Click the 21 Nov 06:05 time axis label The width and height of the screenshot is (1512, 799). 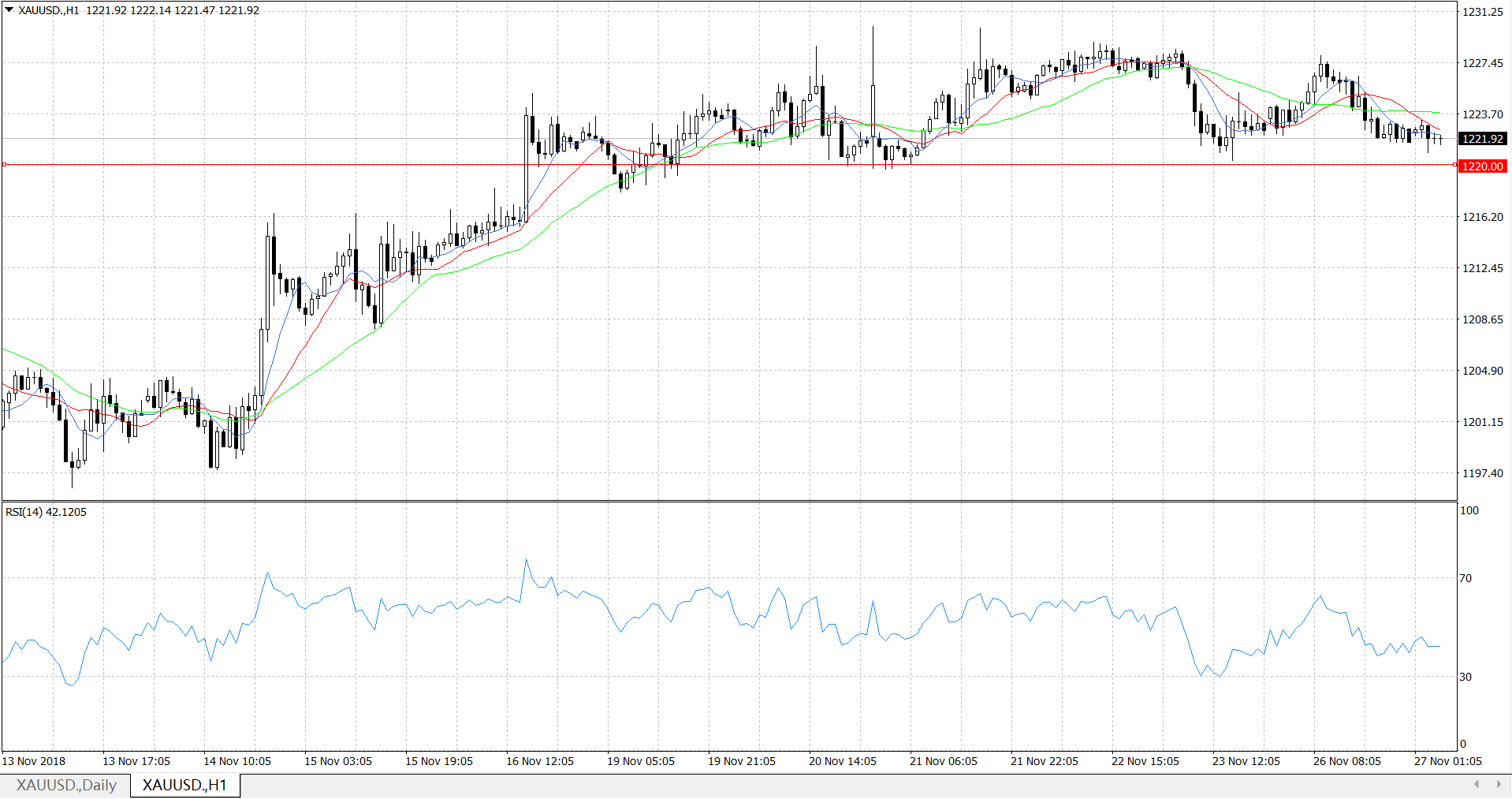944,761
